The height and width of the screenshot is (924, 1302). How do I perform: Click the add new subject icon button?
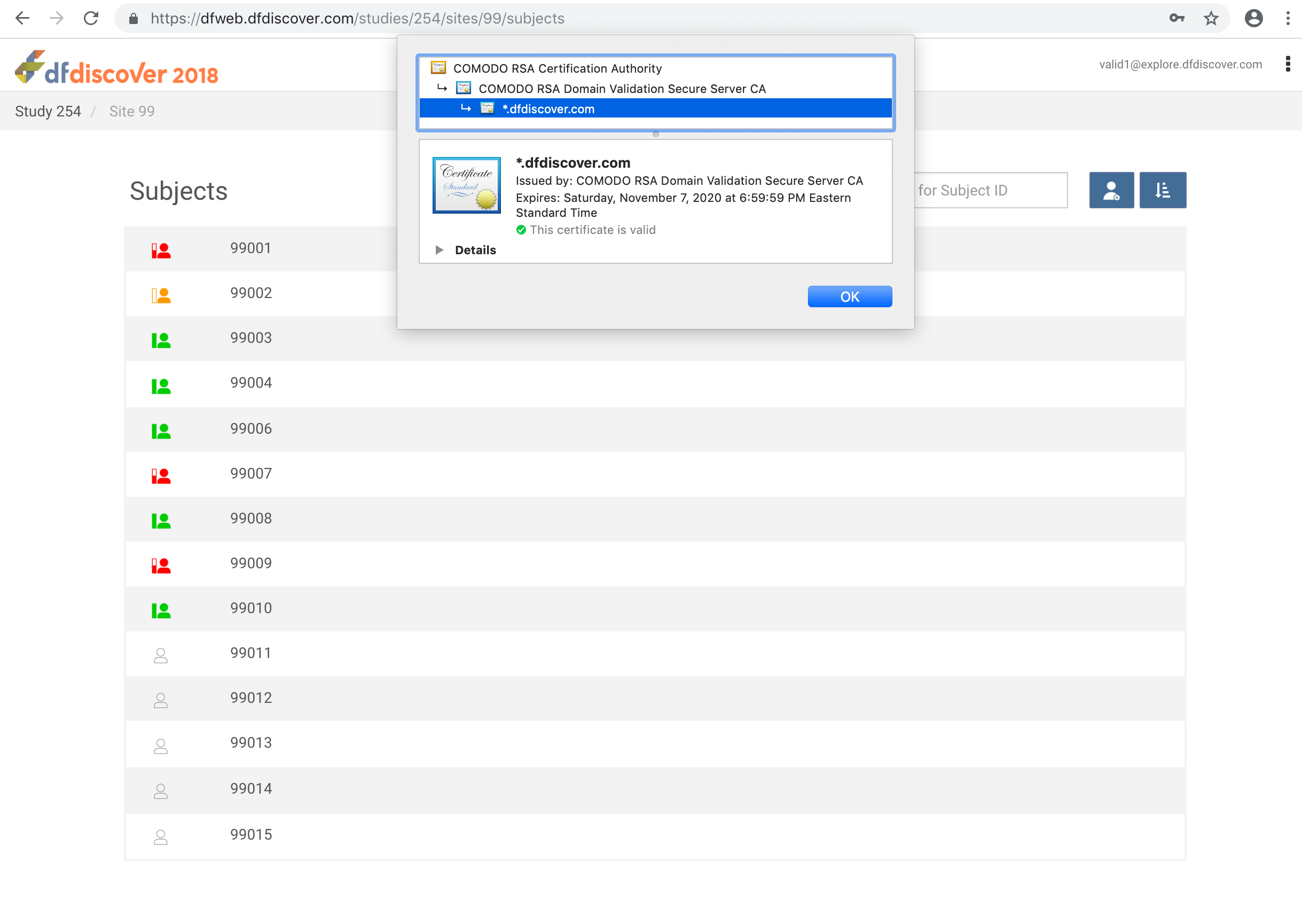point(1111,190)
